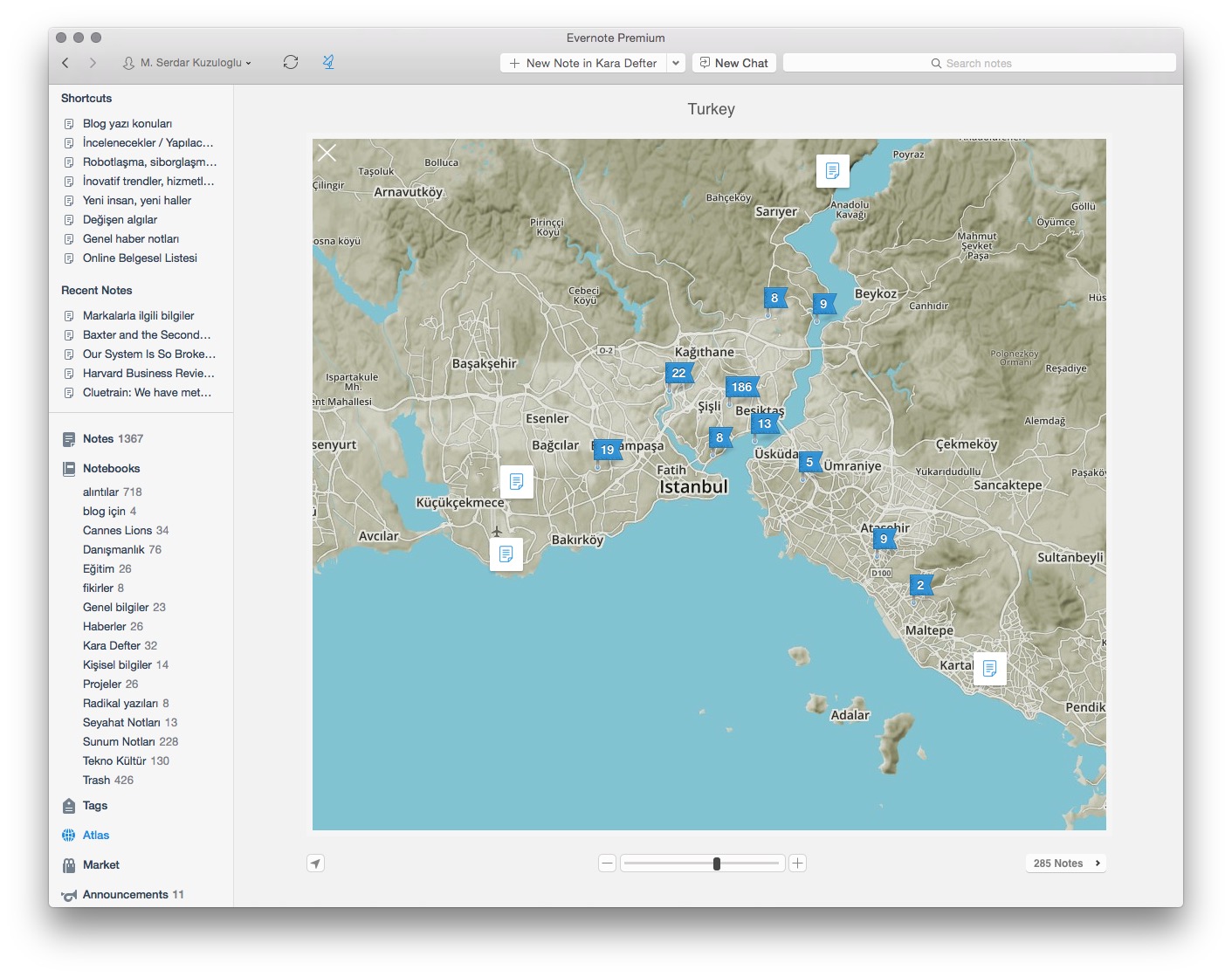This screenshot has height=977, width=1232.
Task: Select the Kara Defter notebook
Action: tap(120, 646)
